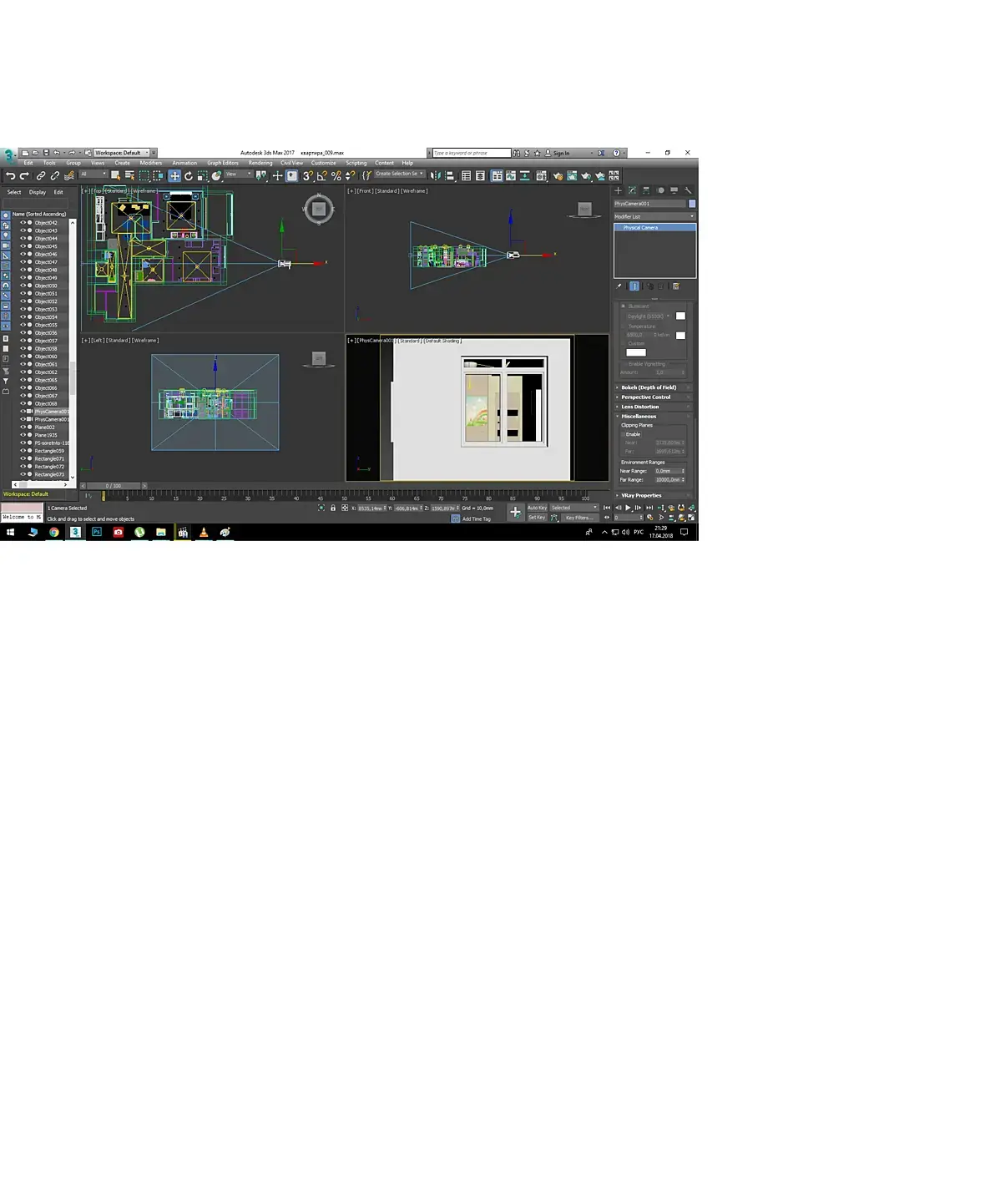Screen dimensions: 985x1204
Task: Click the Sign In link
Action: pyautogui.click(x=561, y=154)
